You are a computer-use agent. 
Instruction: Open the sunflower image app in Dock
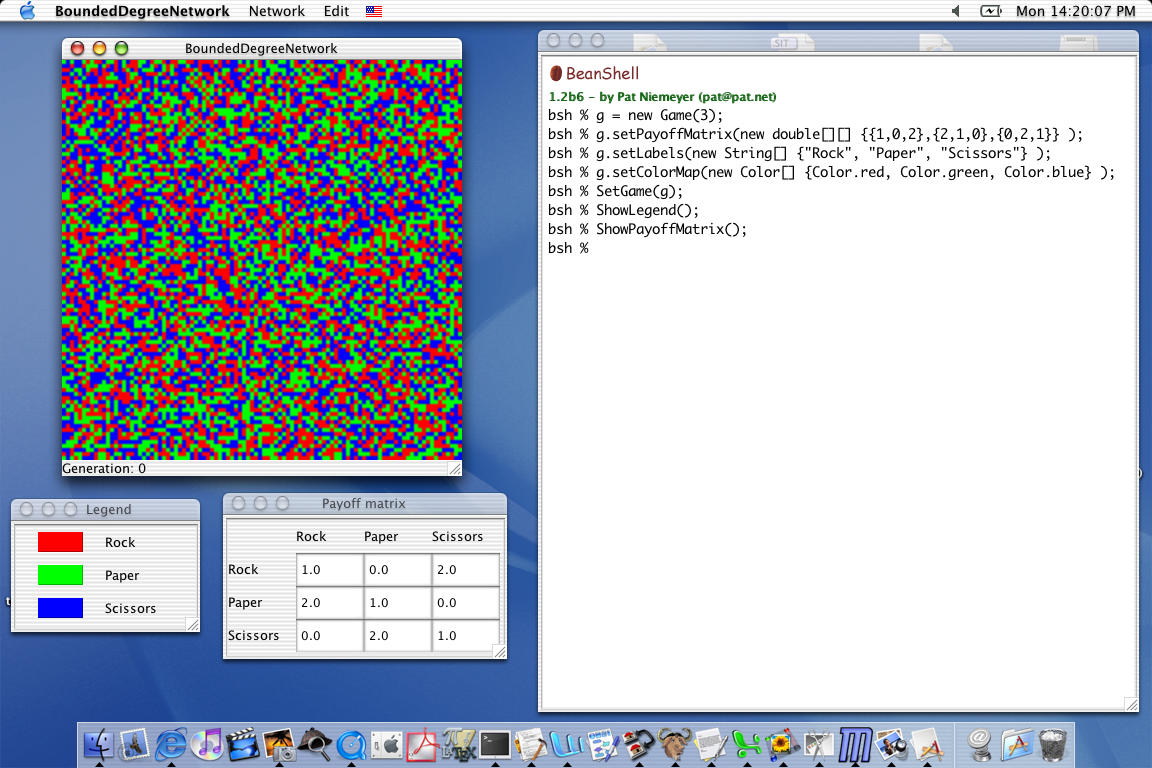coord(783,744)
